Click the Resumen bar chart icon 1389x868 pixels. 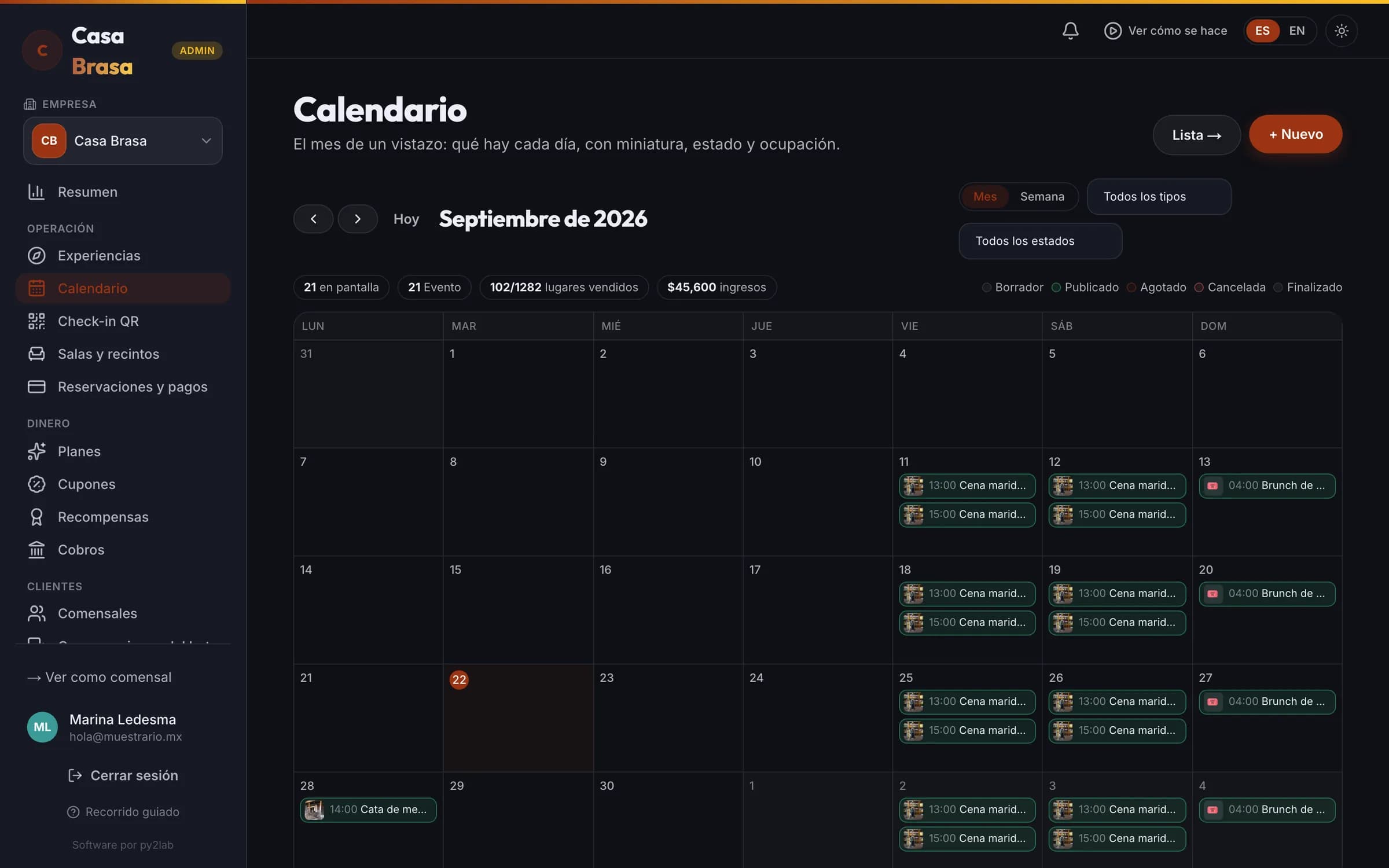[x=36, y=192]
